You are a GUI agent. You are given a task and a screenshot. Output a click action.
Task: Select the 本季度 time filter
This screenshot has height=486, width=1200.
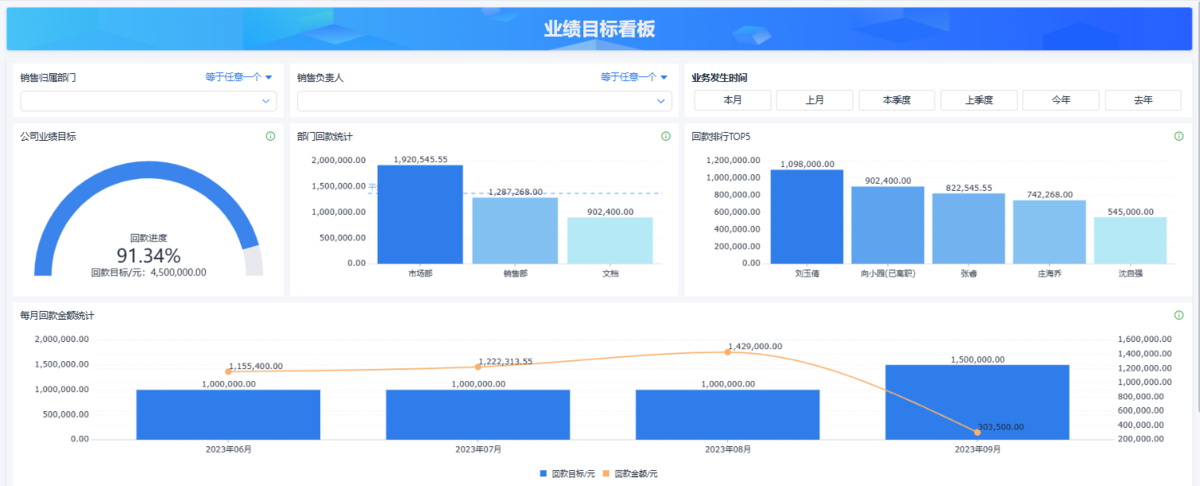(x=897, y=100)
